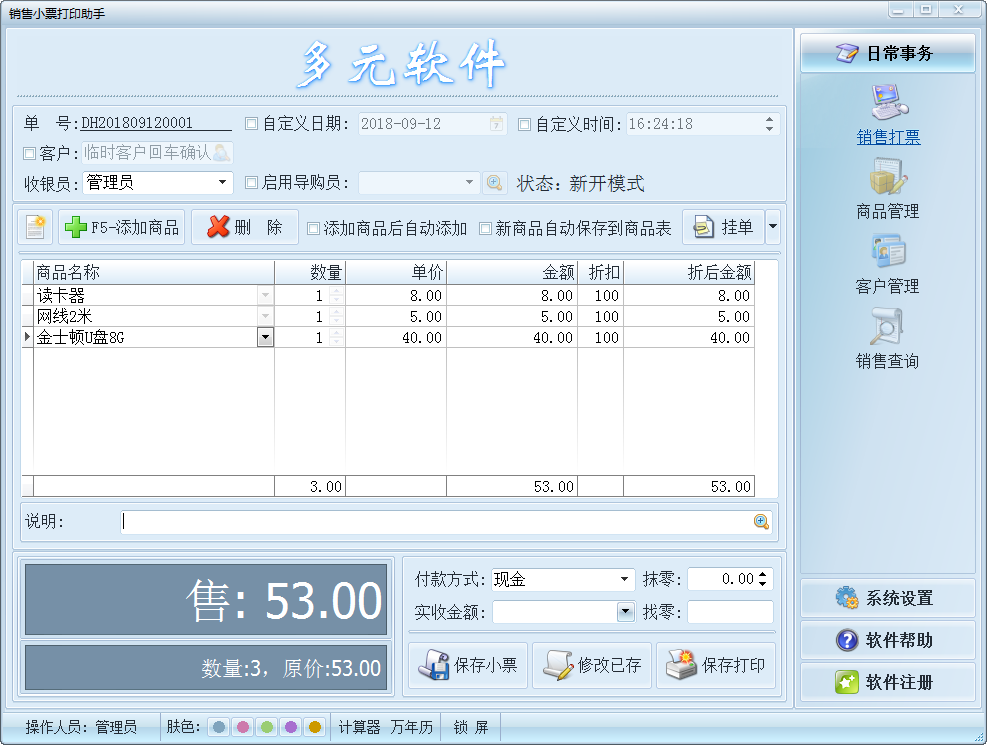
Task: Enable 新商品自动保存到商品表 checkbox
Action: click(485, 228)
